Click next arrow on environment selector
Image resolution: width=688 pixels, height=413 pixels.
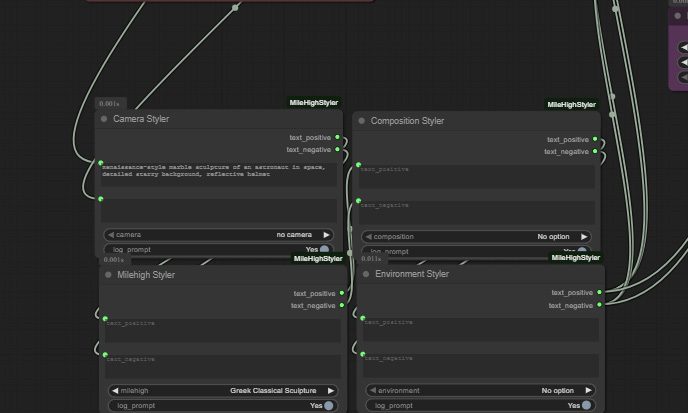(x=588, y=390)
